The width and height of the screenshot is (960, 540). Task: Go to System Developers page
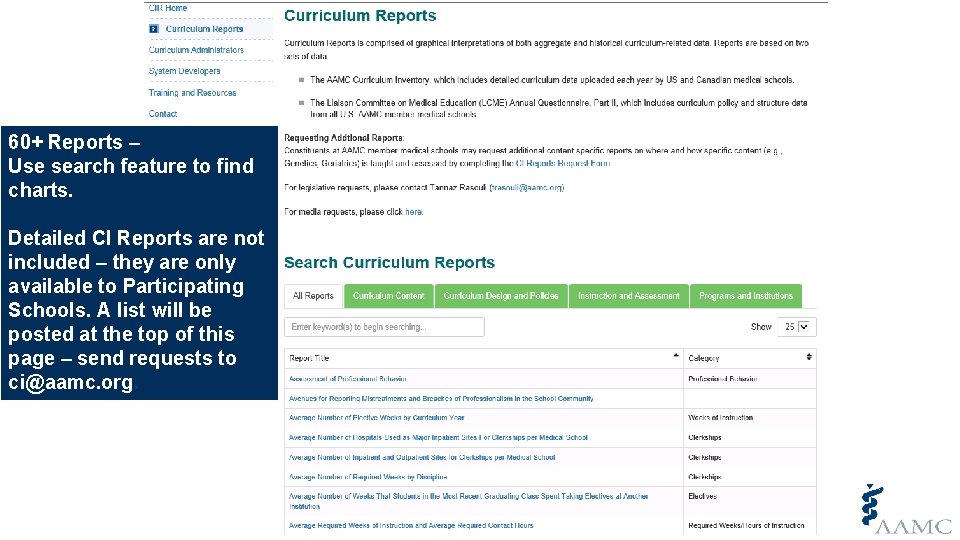tap(184, 71)
